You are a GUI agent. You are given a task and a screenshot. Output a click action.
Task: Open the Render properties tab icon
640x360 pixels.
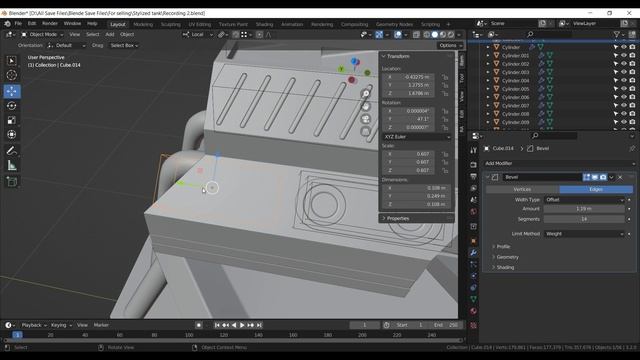pyautogui.click(x=473, y=164)
